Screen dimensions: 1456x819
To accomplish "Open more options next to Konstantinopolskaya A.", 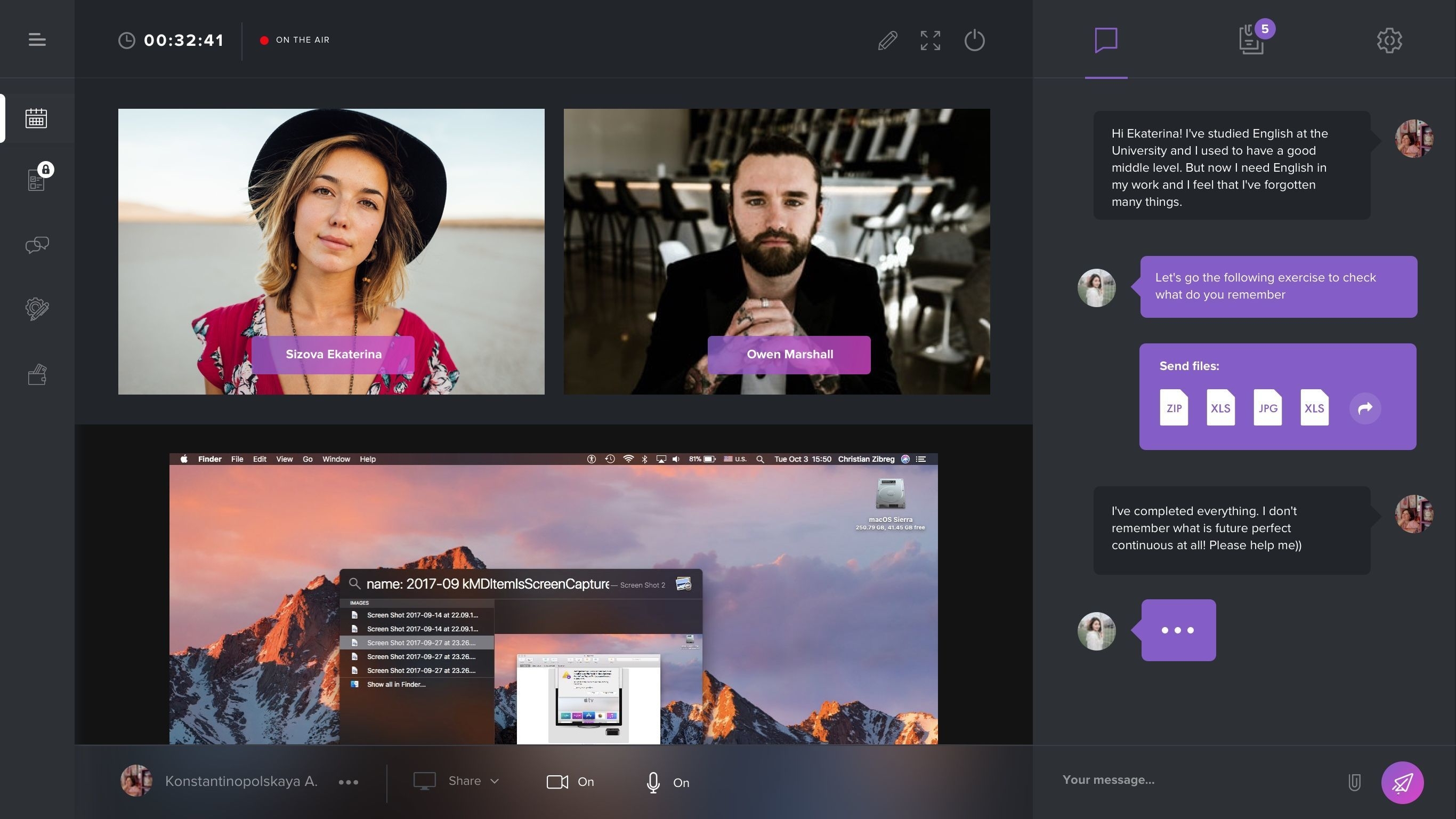I will coord(348,782).
